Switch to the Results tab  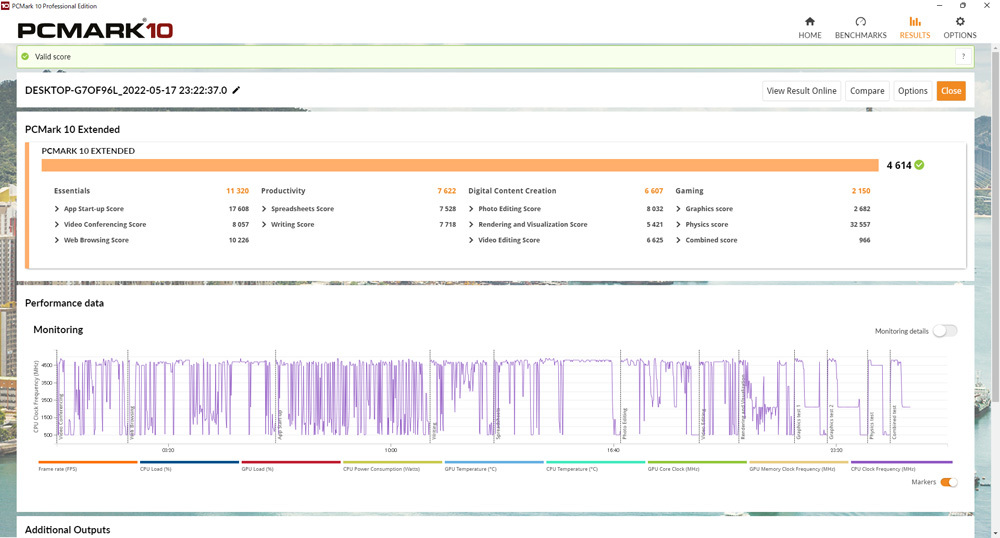915,27
